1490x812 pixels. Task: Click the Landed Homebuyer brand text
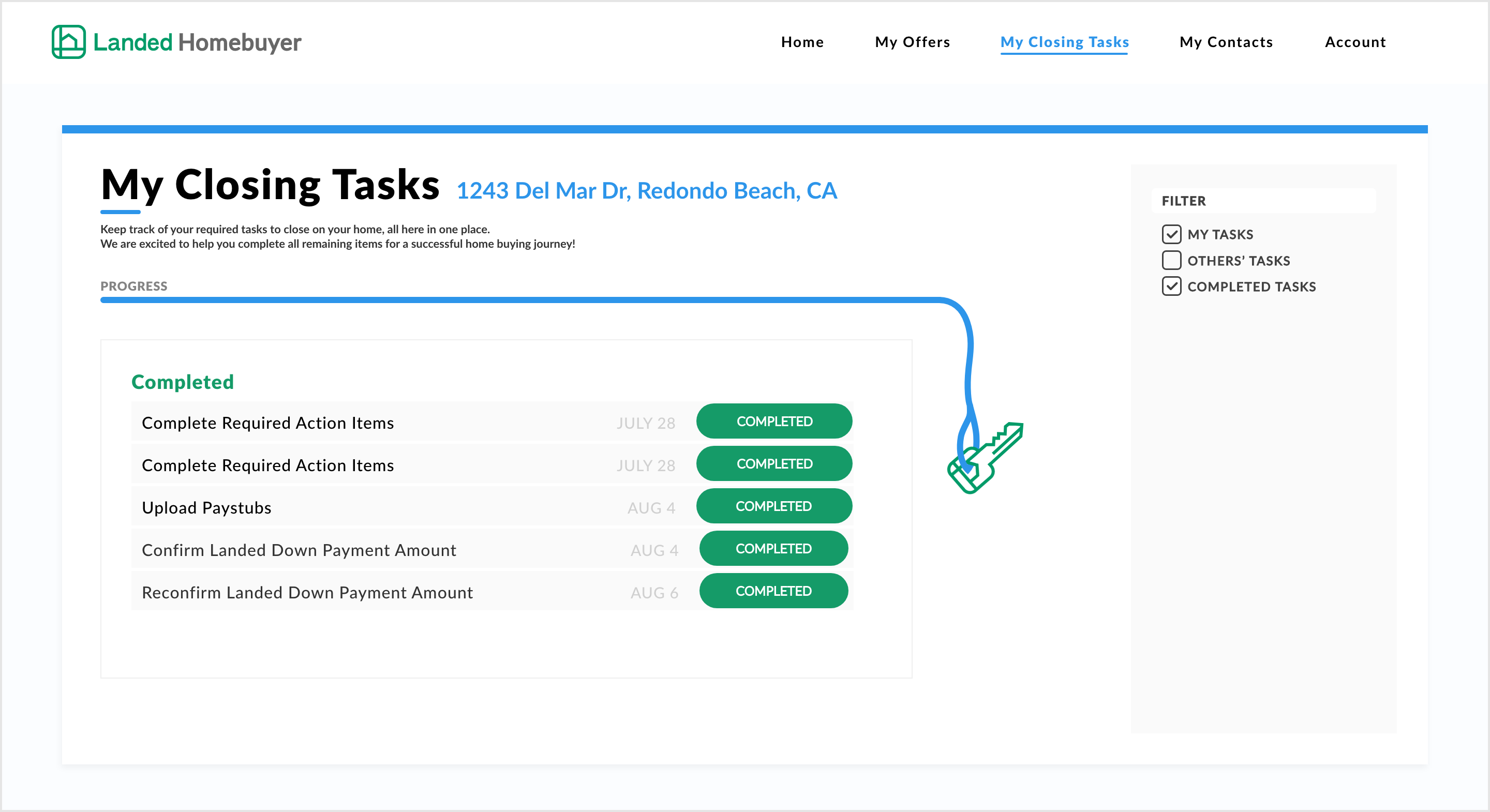(x=197, y=42)
